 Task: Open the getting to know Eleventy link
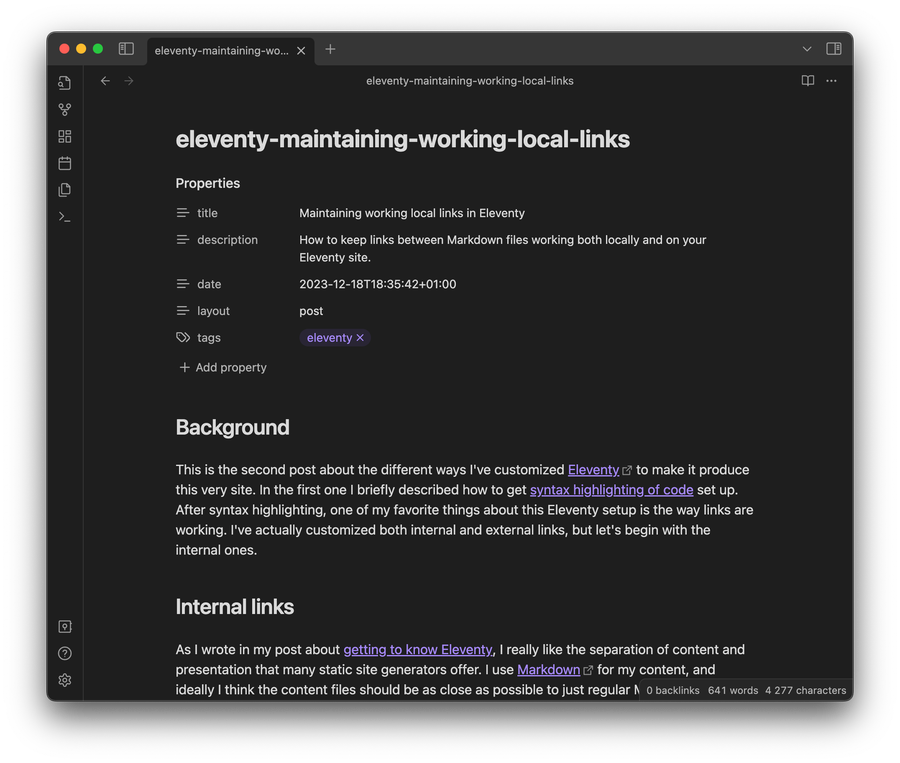pyautogui.click(x=418, y=649)
